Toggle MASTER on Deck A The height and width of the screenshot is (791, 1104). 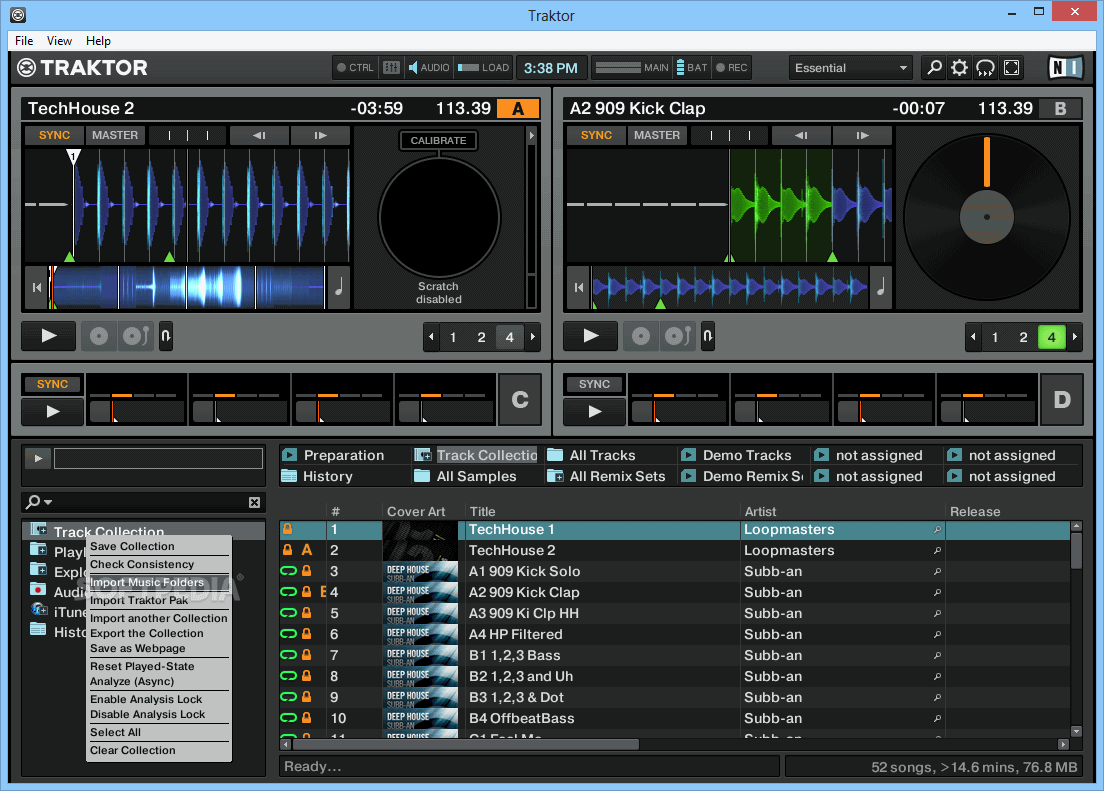click(115, 135)
